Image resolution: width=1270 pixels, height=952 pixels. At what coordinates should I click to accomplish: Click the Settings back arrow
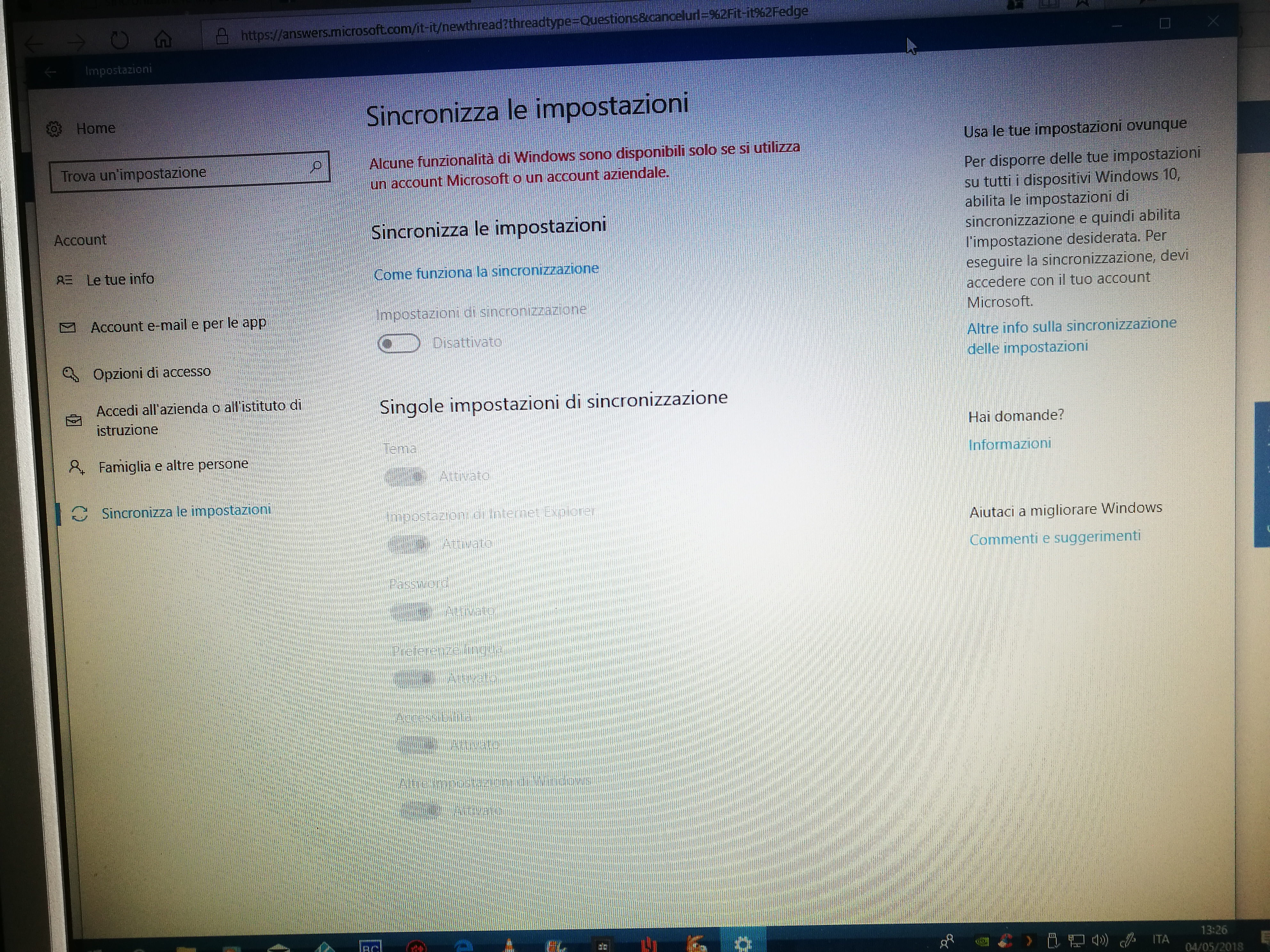51,72
